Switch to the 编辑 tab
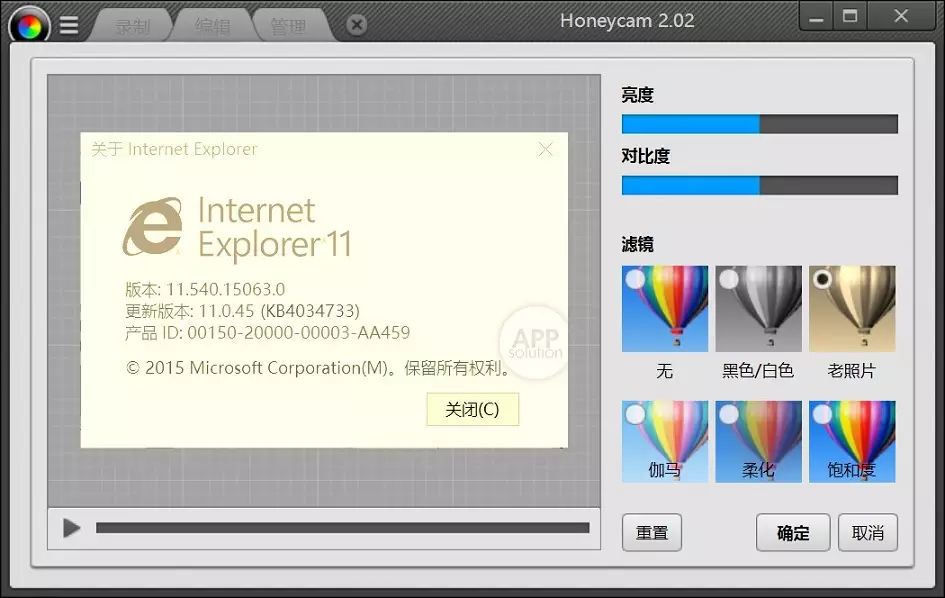Viewport: 945px width, 598px height. [212, 26]
